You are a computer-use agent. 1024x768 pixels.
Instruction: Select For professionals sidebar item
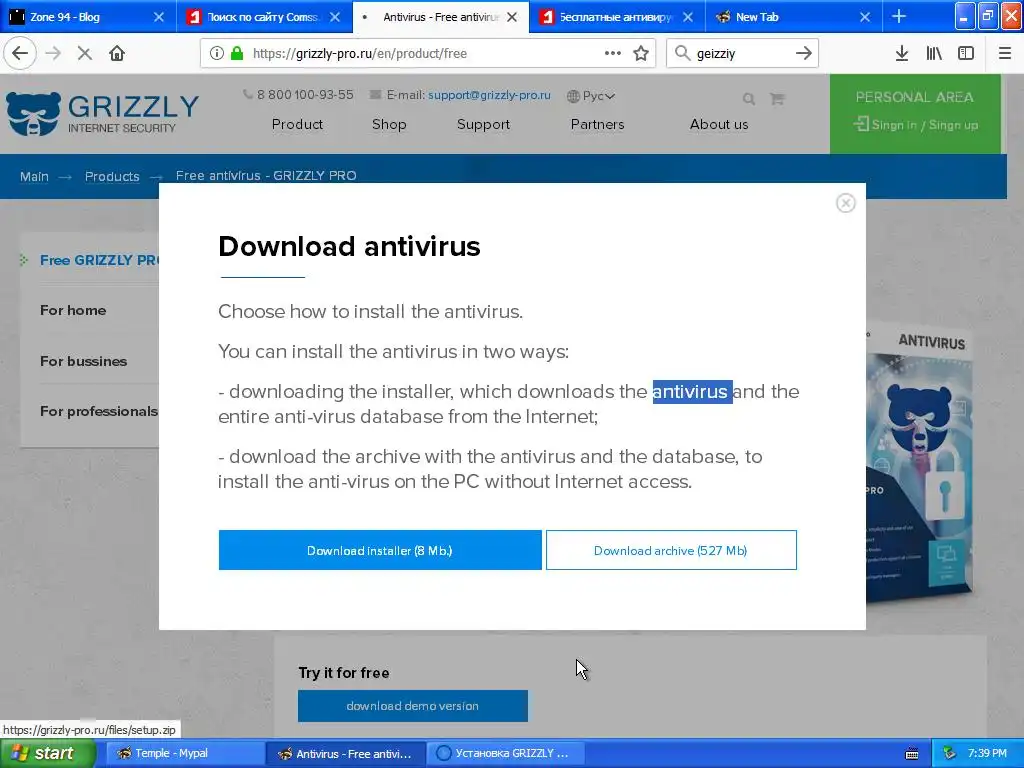coord(98,411)
